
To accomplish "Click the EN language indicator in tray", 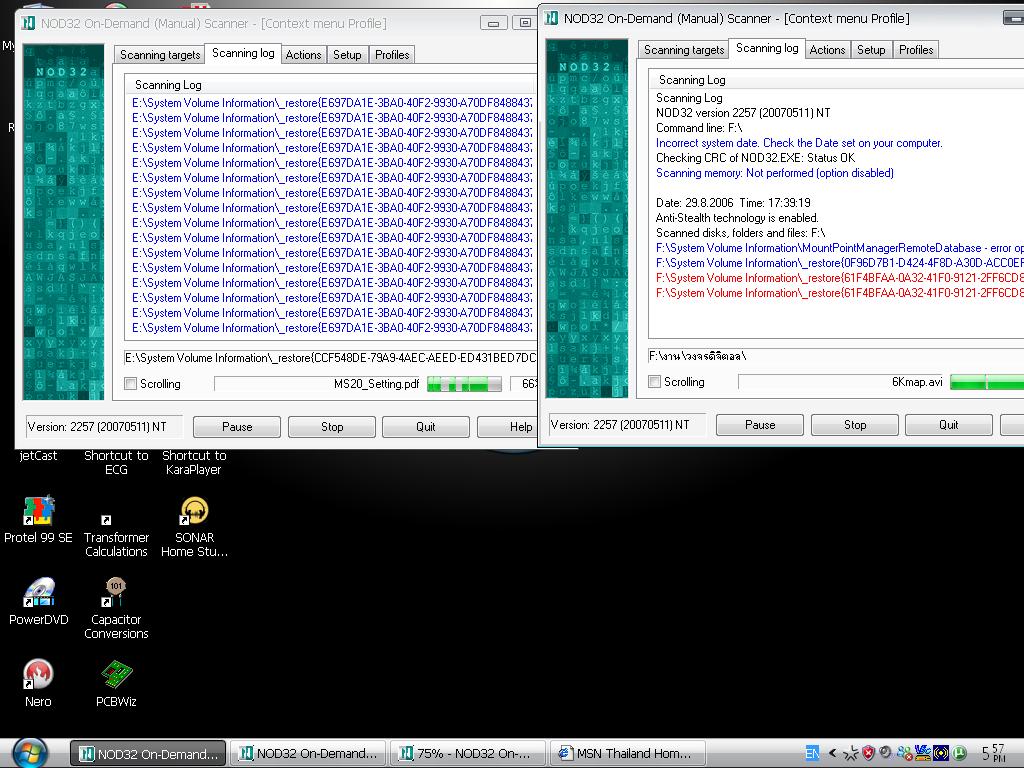I will (x=812, y=753).
